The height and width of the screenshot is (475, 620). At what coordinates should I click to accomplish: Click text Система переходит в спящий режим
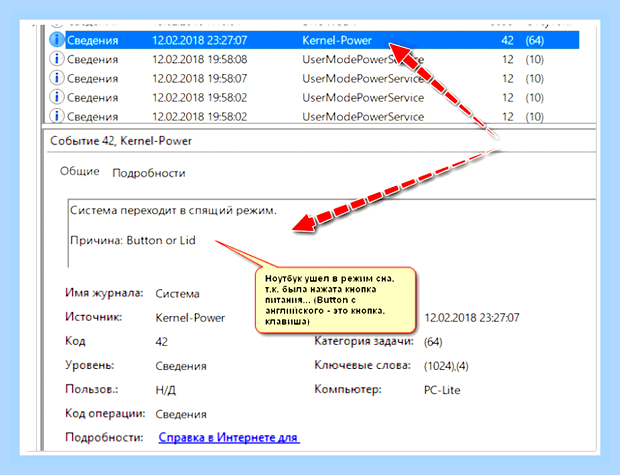pos(173,210)
